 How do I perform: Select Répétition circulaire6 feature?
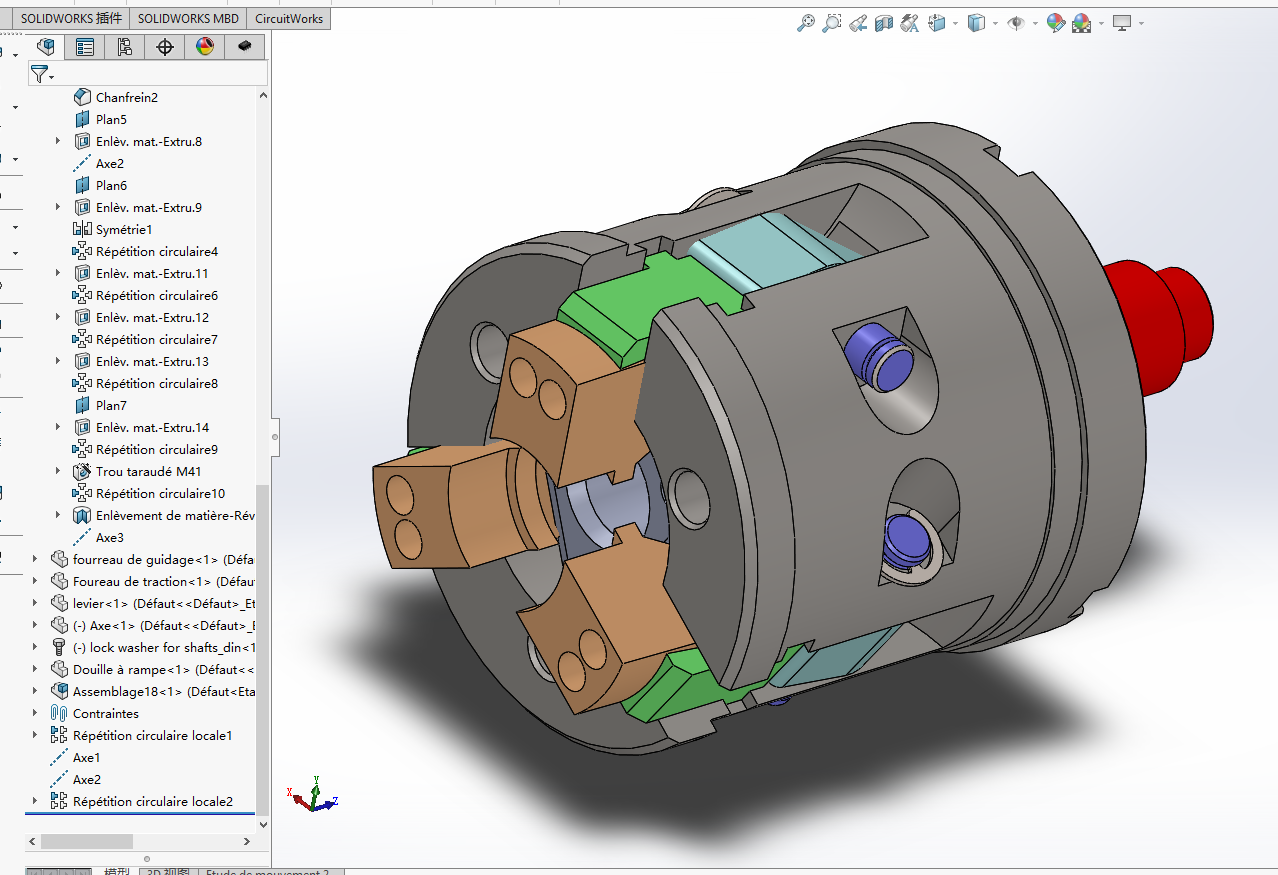157,295
